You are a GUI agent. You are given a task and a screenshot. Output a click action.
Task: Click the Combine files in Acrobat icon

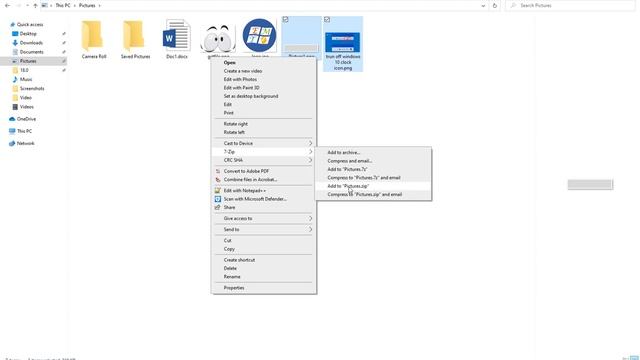(x=218, y=180)
